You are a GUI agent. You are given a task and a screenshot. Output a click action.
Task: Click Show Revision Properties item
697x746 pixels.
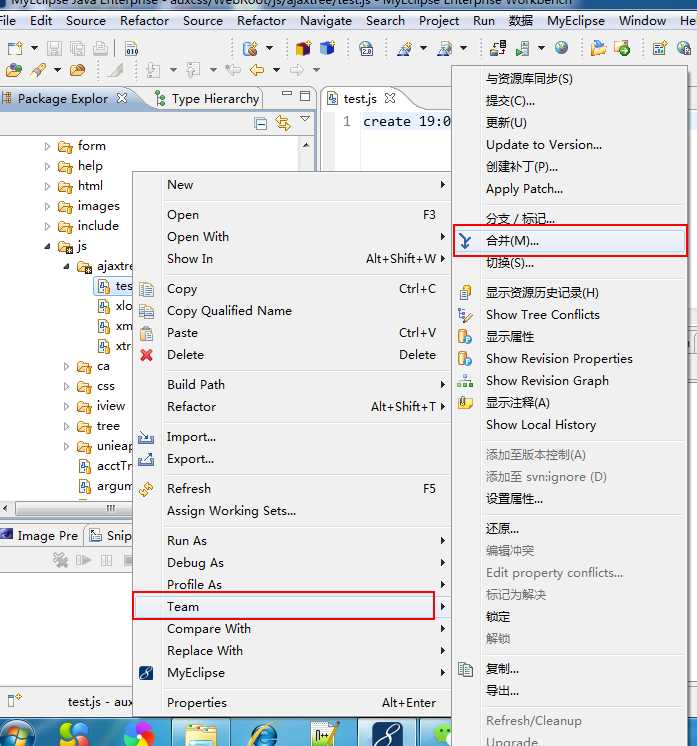(x=570, y=359)
